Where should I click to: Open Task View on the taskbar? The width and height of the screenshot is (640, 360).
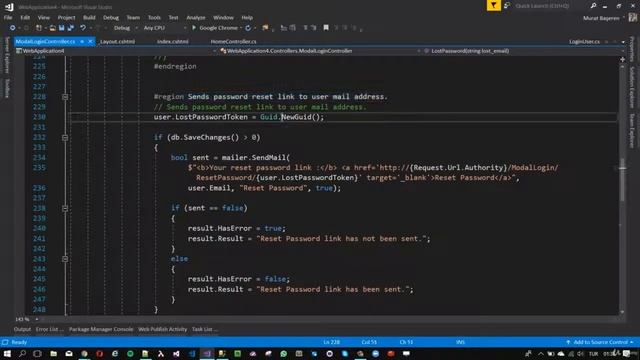pos(38,353)
